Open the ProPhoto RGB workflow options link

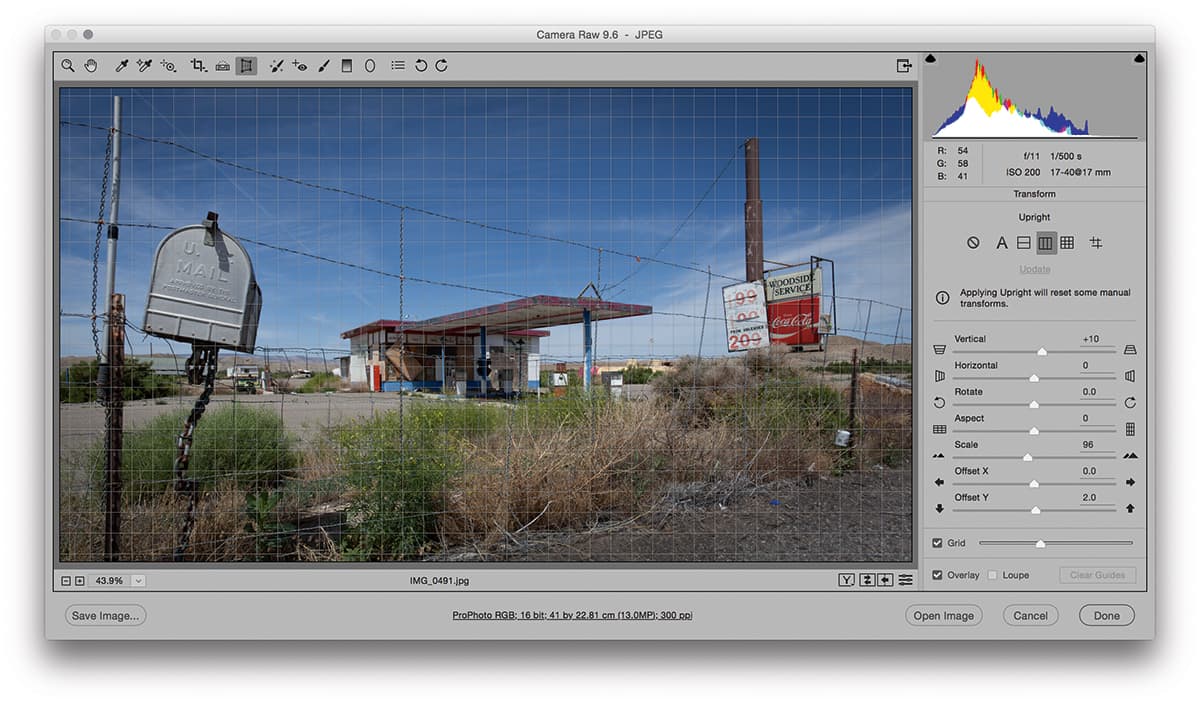pos(572,616)
